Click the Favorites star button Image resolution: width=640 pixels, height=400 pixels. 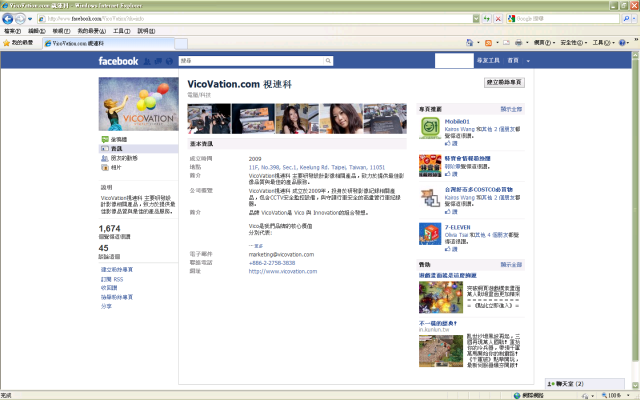(18, 42)
